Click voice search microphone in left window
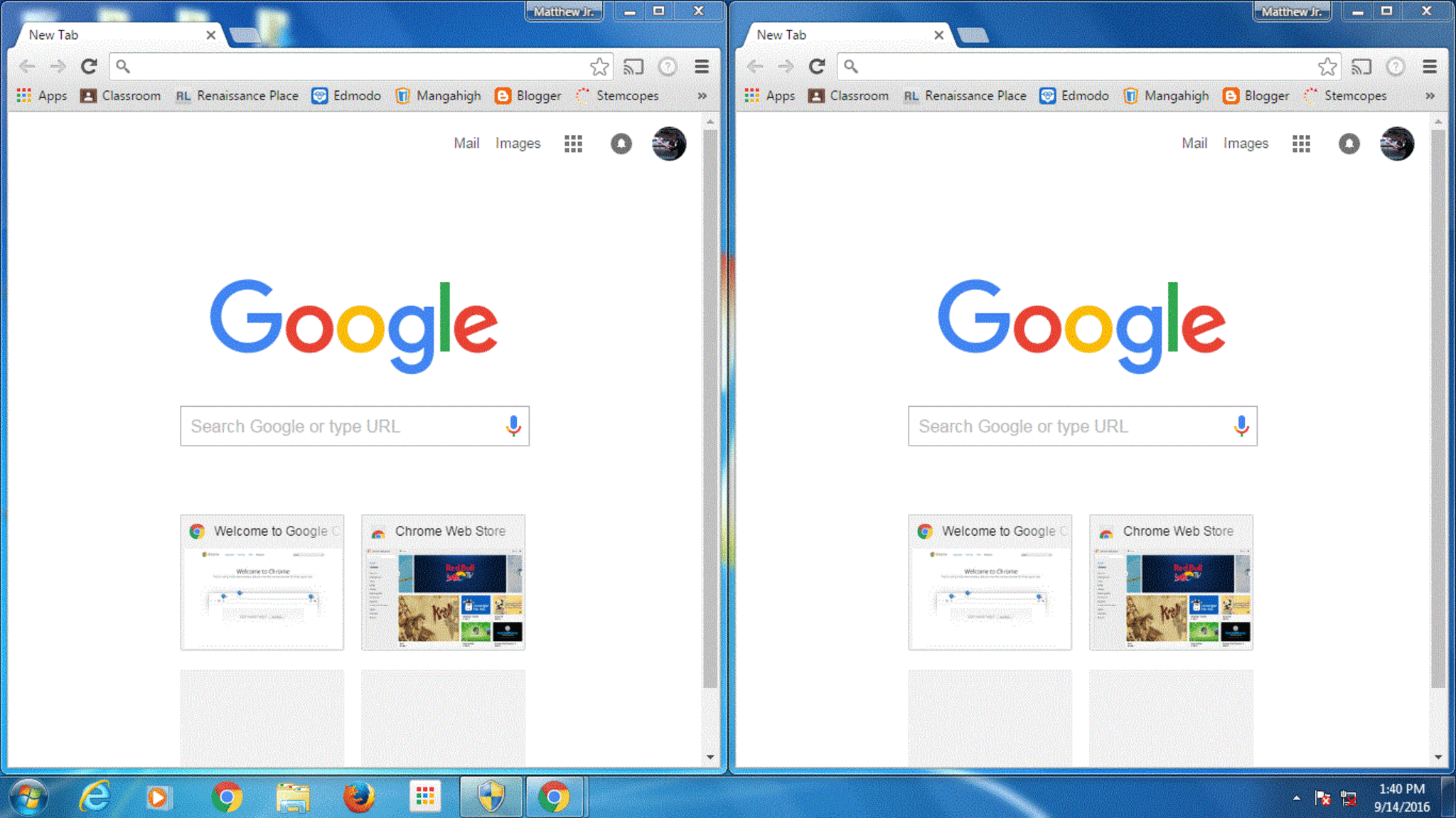This screenshot has width=1456, height=818. click(x=513, y=426)
